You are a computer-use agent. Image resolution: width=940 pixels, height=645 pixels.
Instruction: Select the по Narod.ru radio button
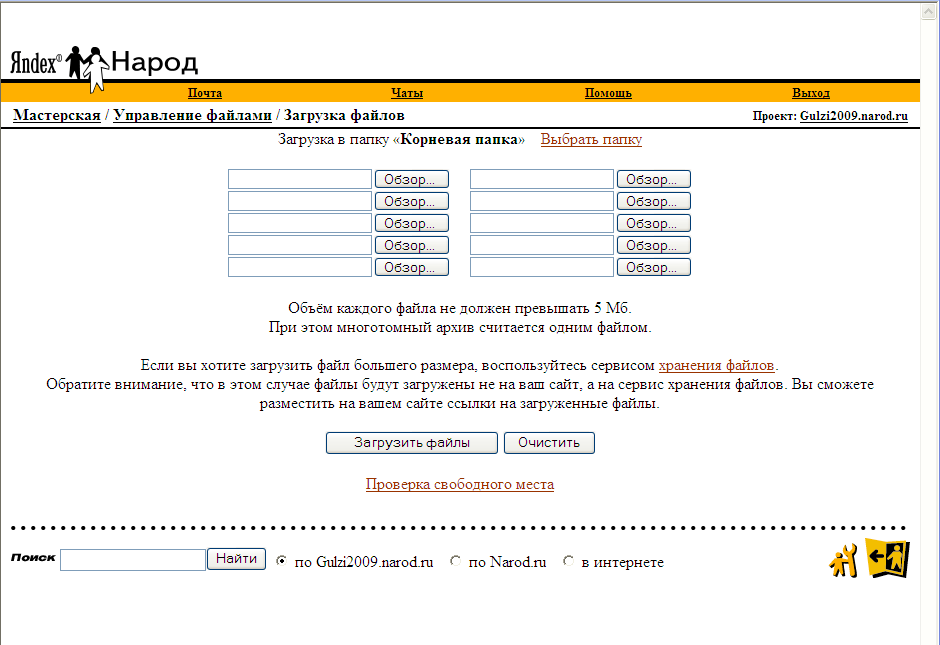pyautogui.click(x=455, y=561)
